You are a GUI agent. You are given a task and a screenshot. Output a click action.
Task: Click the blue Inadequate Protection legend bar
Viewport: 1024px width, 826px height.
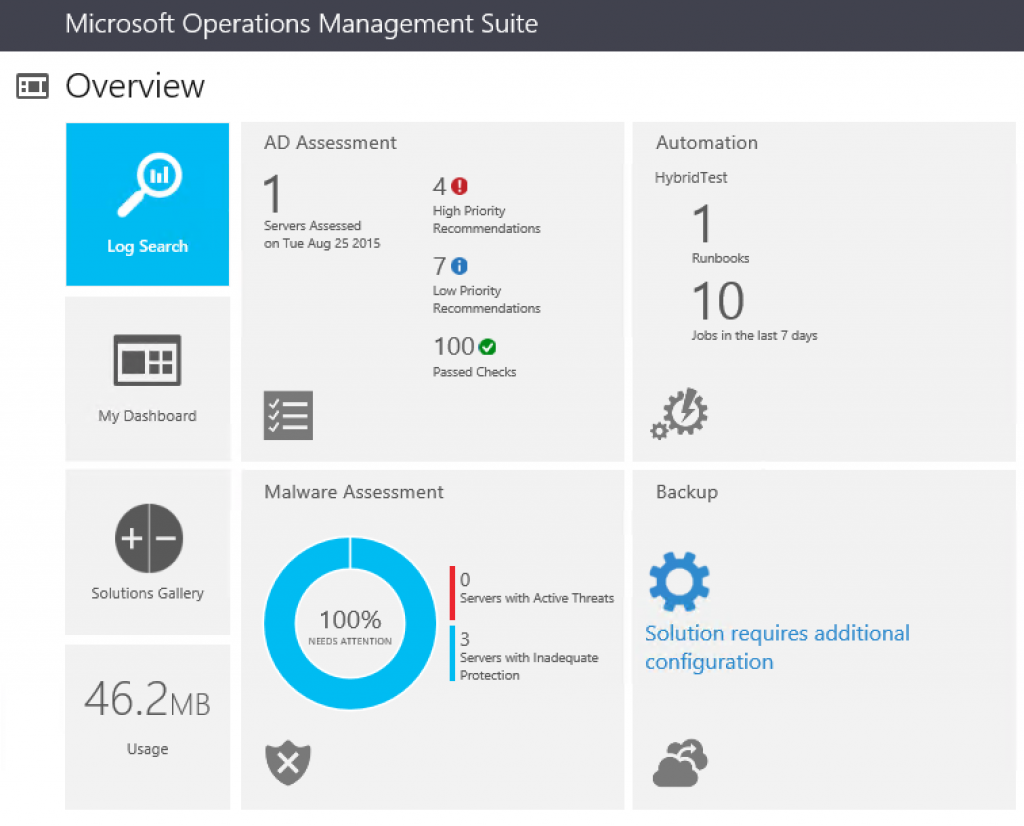tap(452, 654)
